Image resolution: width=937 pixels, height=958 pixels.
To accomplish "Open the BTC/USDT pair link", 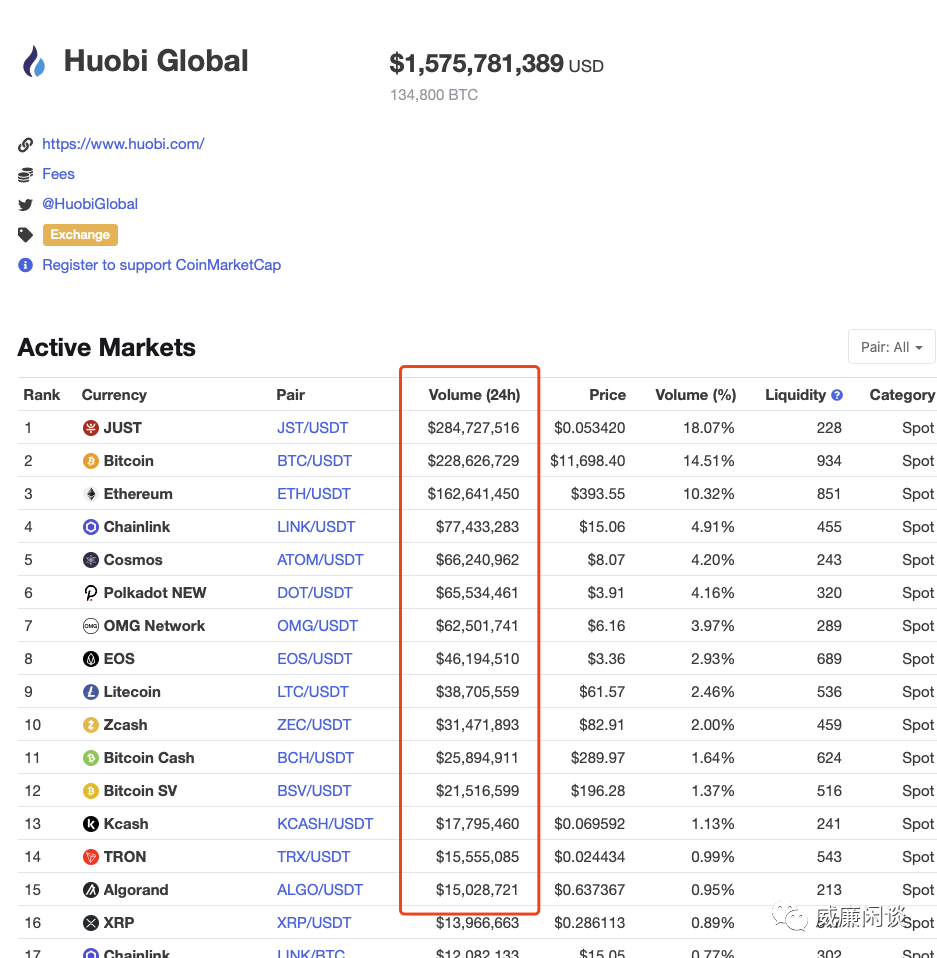I will (314, 461).
